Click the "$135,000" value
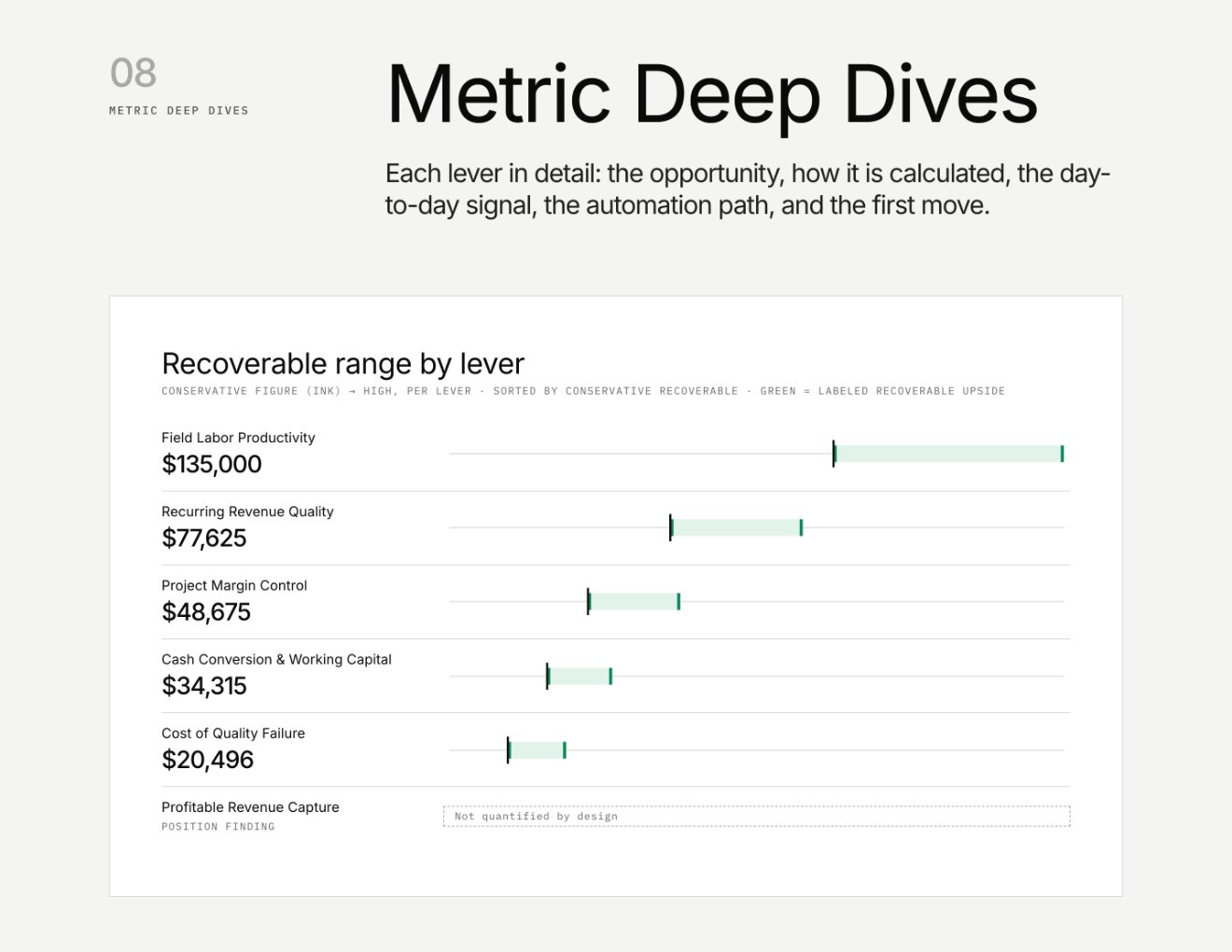 pos(212,464)
